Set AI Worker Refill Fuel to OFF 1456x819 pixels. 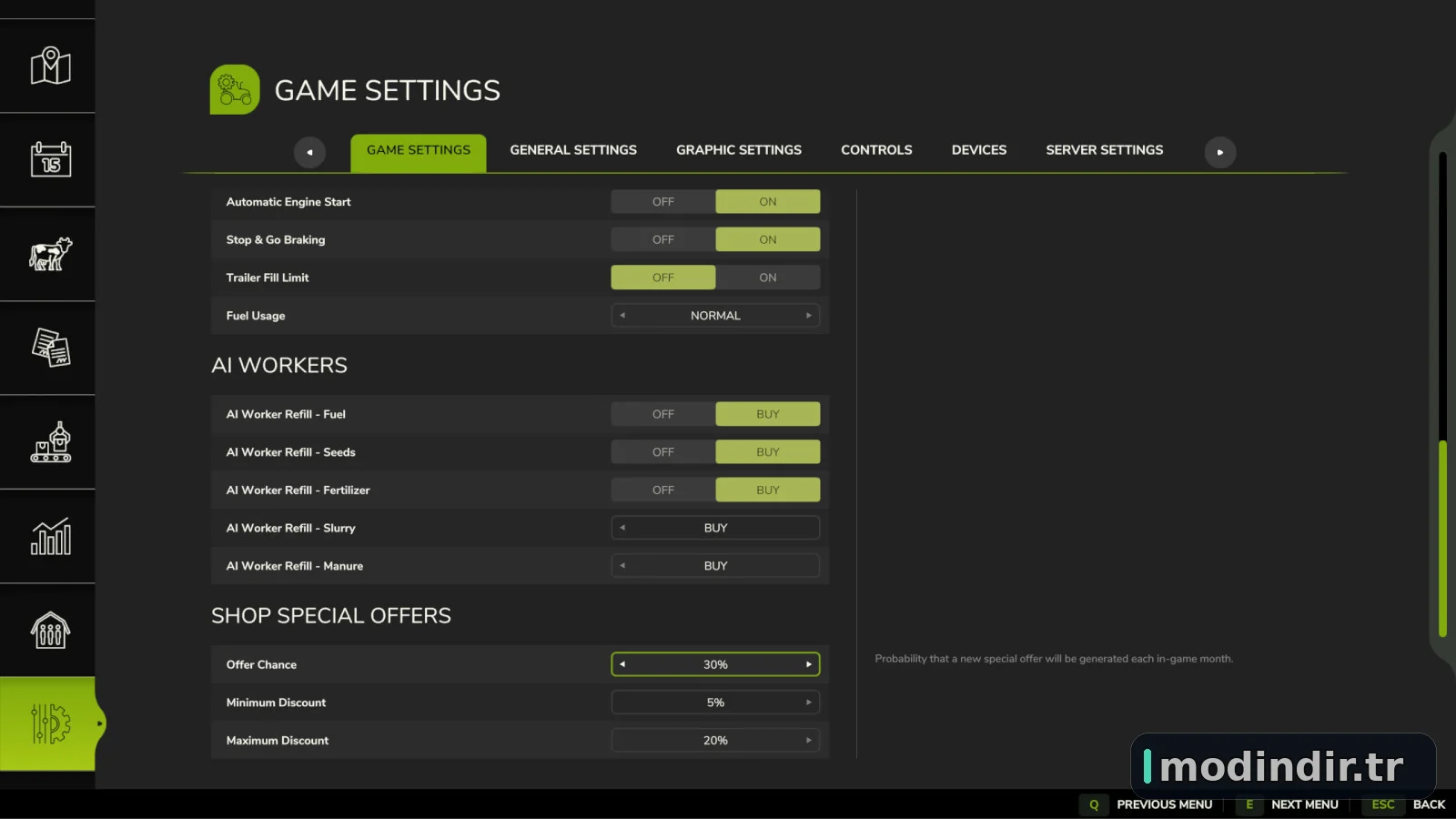[x=663, y=414]
